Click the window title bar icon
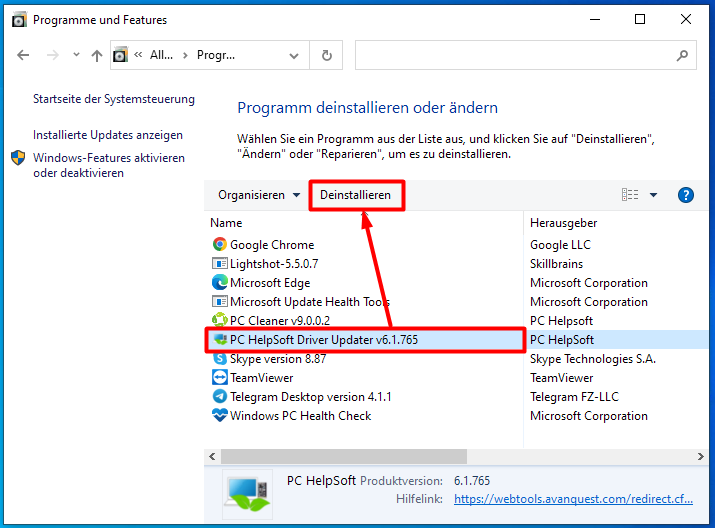Screen dimensions: 715x528 pos(19,20)
